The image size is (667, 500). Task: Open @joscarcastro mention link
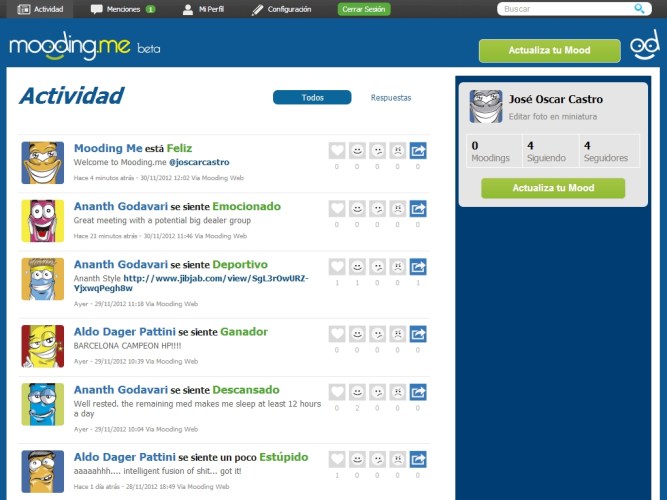click(199, 162)
